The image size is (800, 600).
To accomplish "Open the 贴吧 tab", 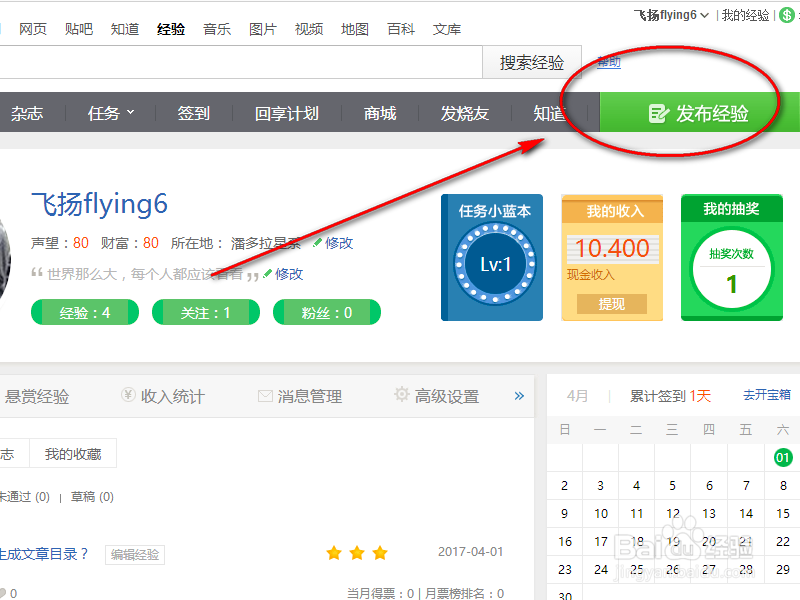I will (x=79, y=29).
